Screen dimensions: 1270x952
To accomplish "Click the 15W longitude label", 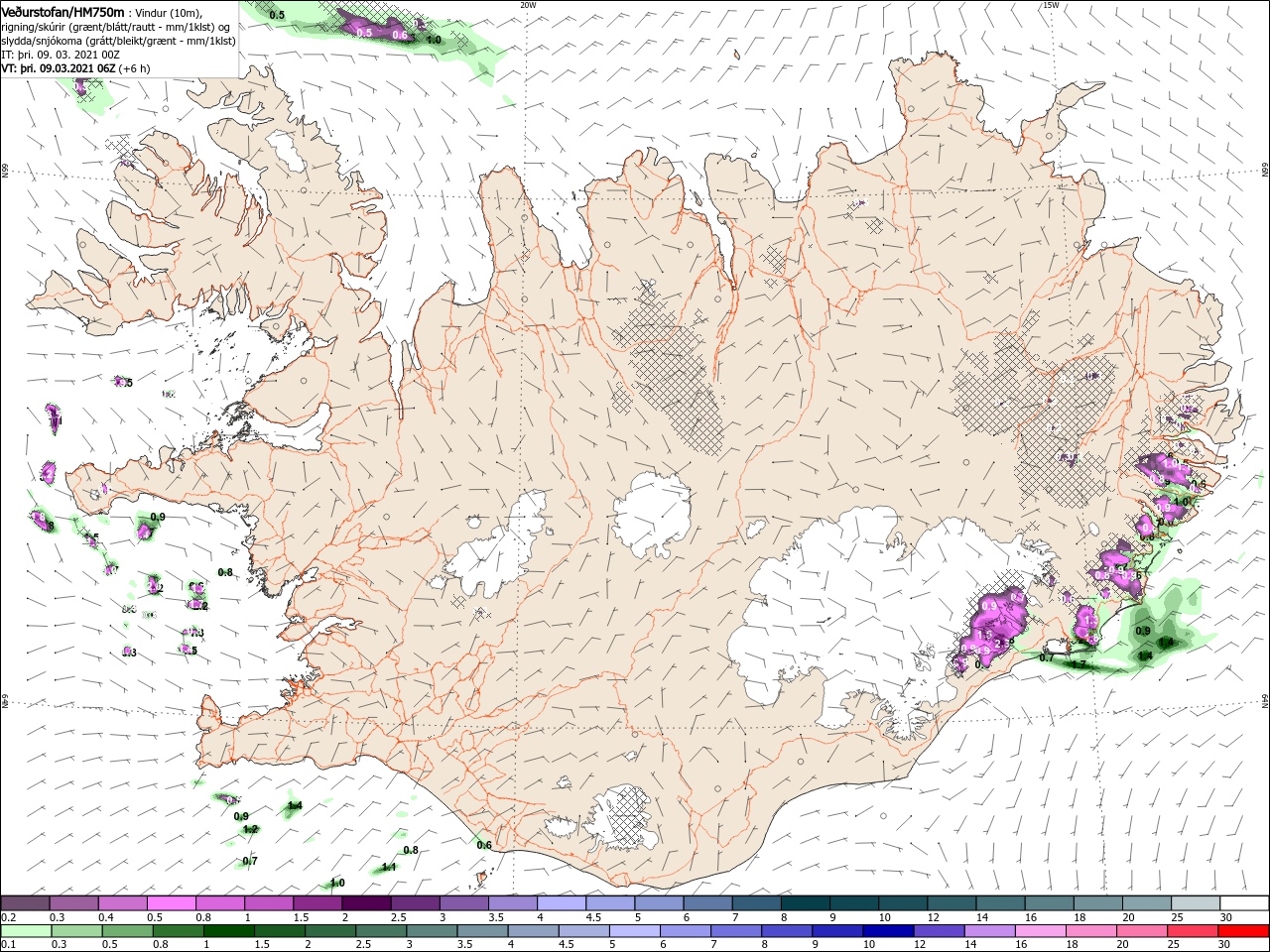I will click(1051, 5).
